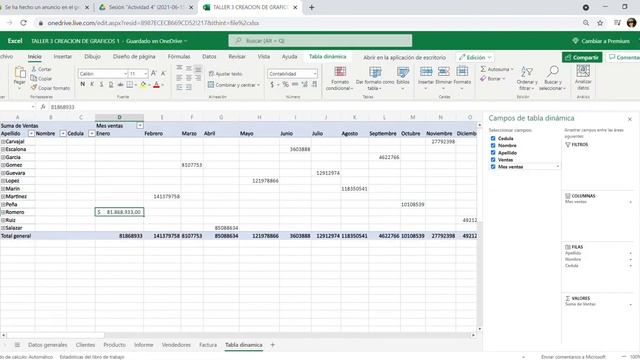Click Abrir en la aplicación de escritorio
The image size is (640, 360).
[404, 58]
